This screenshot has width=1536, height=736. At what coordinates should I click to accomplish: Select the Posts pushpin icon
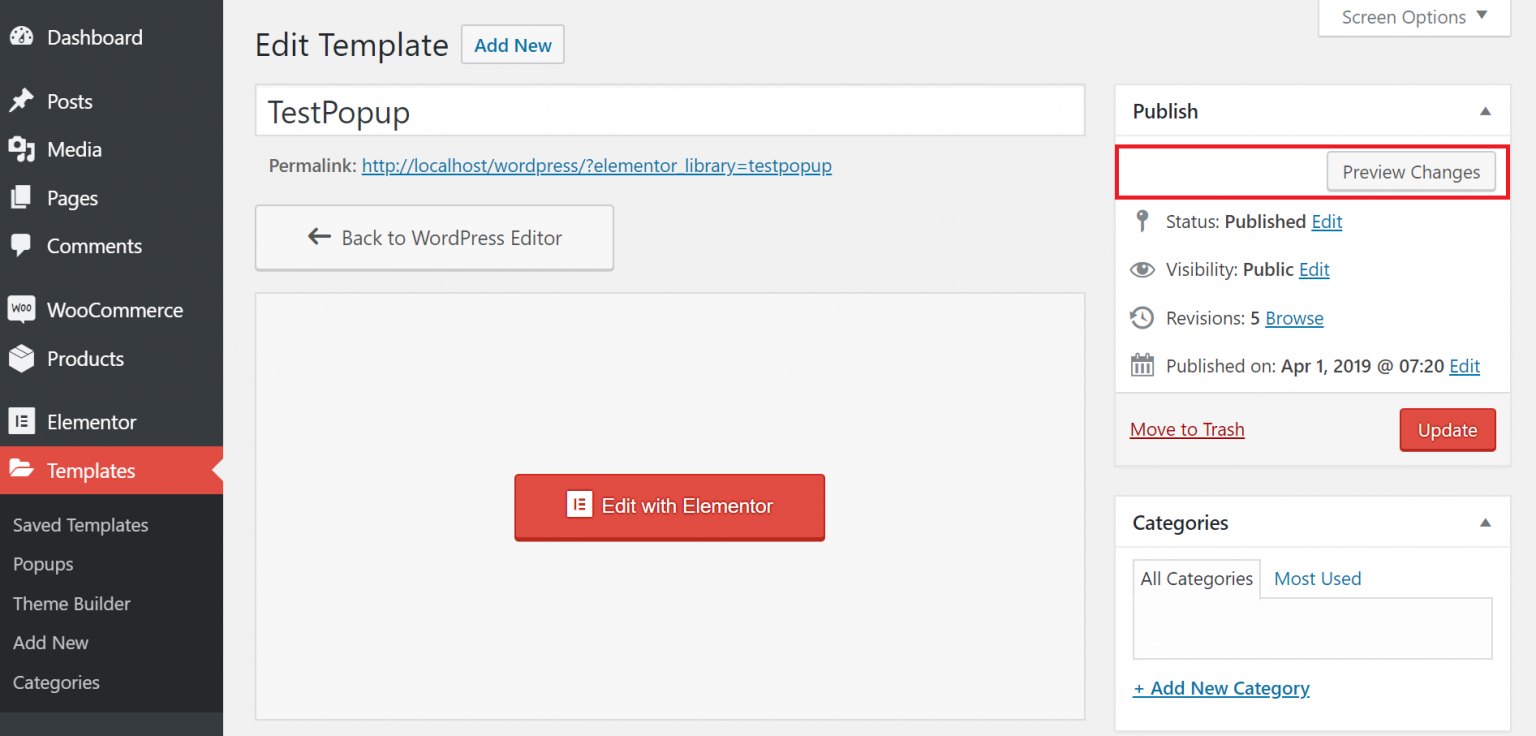tap(22, 100)
